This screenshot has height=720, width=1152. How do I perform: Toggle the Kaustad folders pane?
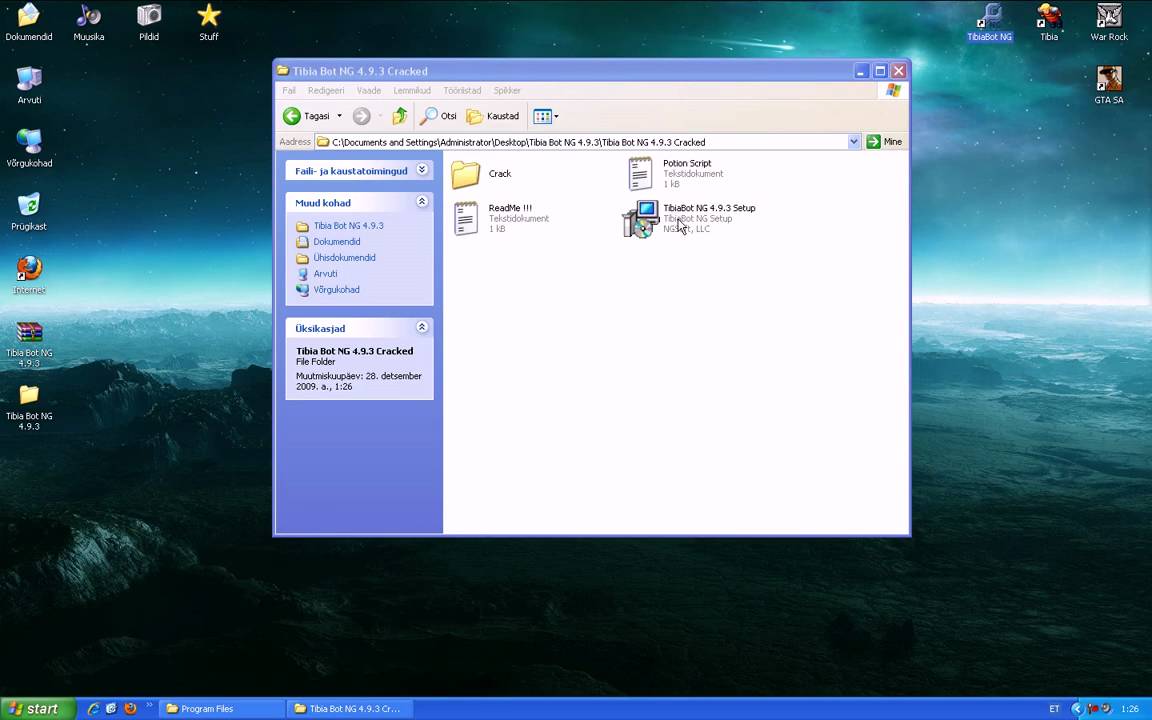[x=493, y=116]
